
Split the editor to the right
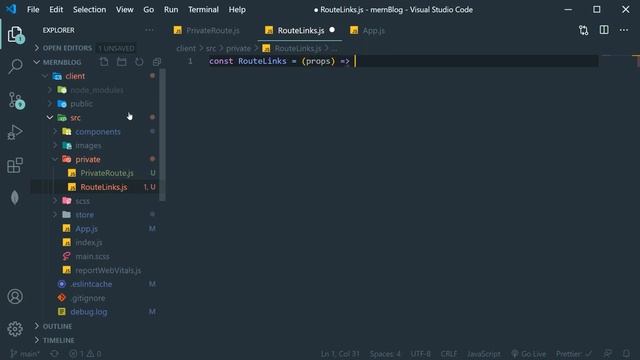click(x=604, y=30)
